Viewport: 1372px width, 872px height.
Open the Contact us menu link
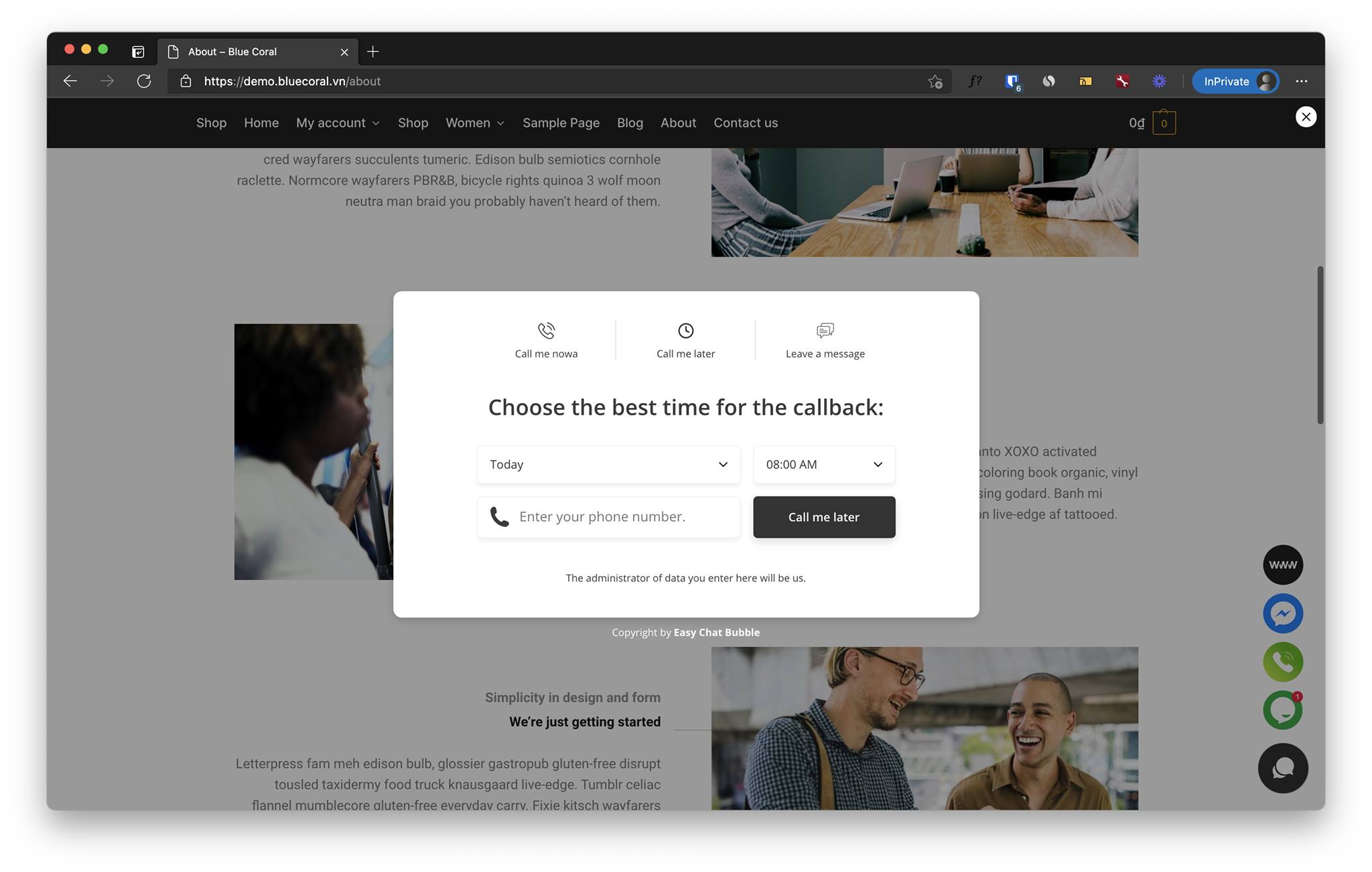pos(746,123)
